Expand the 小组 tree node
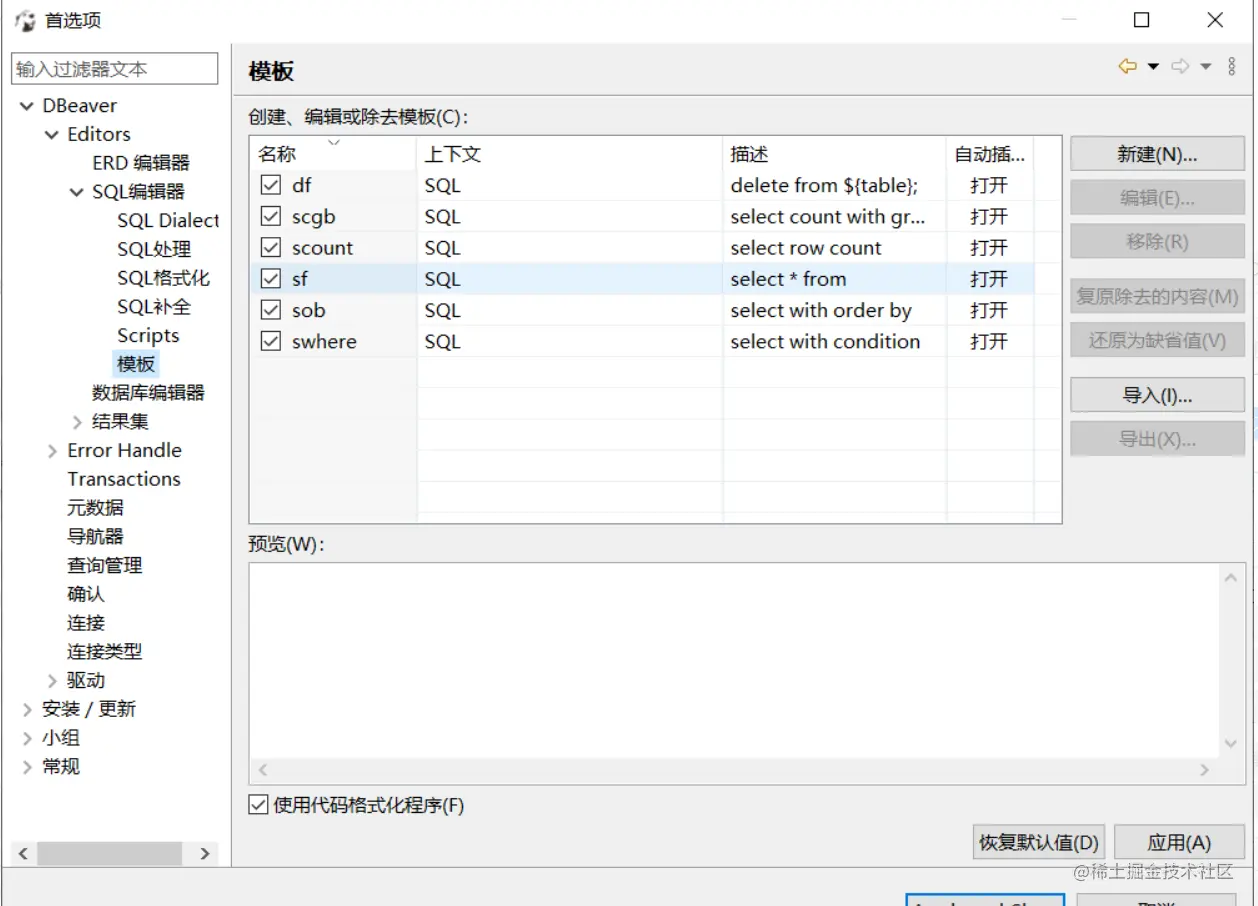Screen dimensions: 1258x906 [27, 738]
